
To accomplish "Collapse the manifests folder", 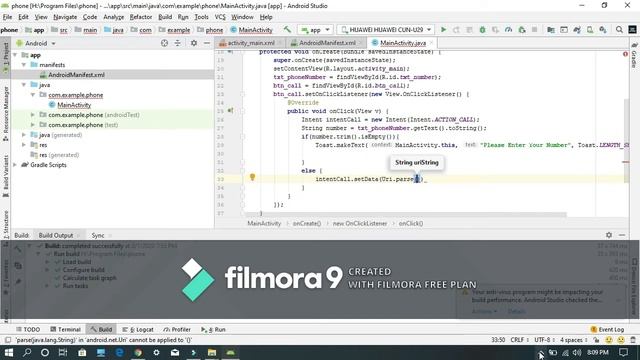I will pyautogui.click(x=24, y=65).
